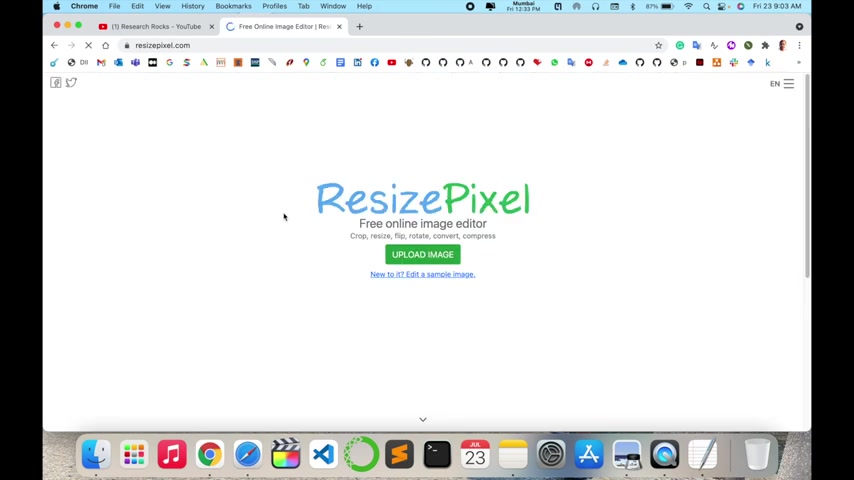Open Launchpad from the Dock

coord(134,454)
